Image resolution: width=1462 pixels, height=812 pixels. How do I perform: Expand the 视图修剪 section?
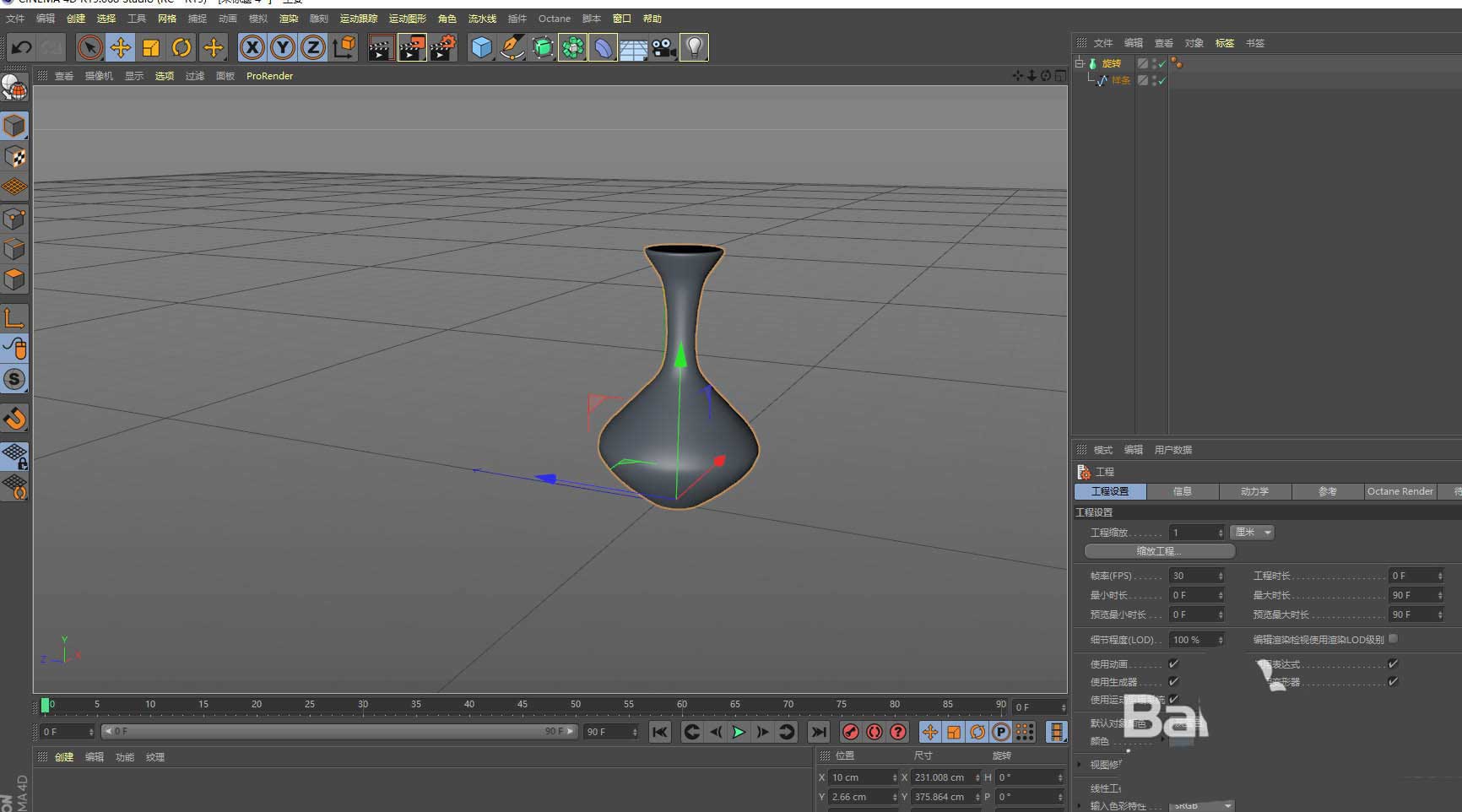pyautogui.click(x=1080, y=765)
